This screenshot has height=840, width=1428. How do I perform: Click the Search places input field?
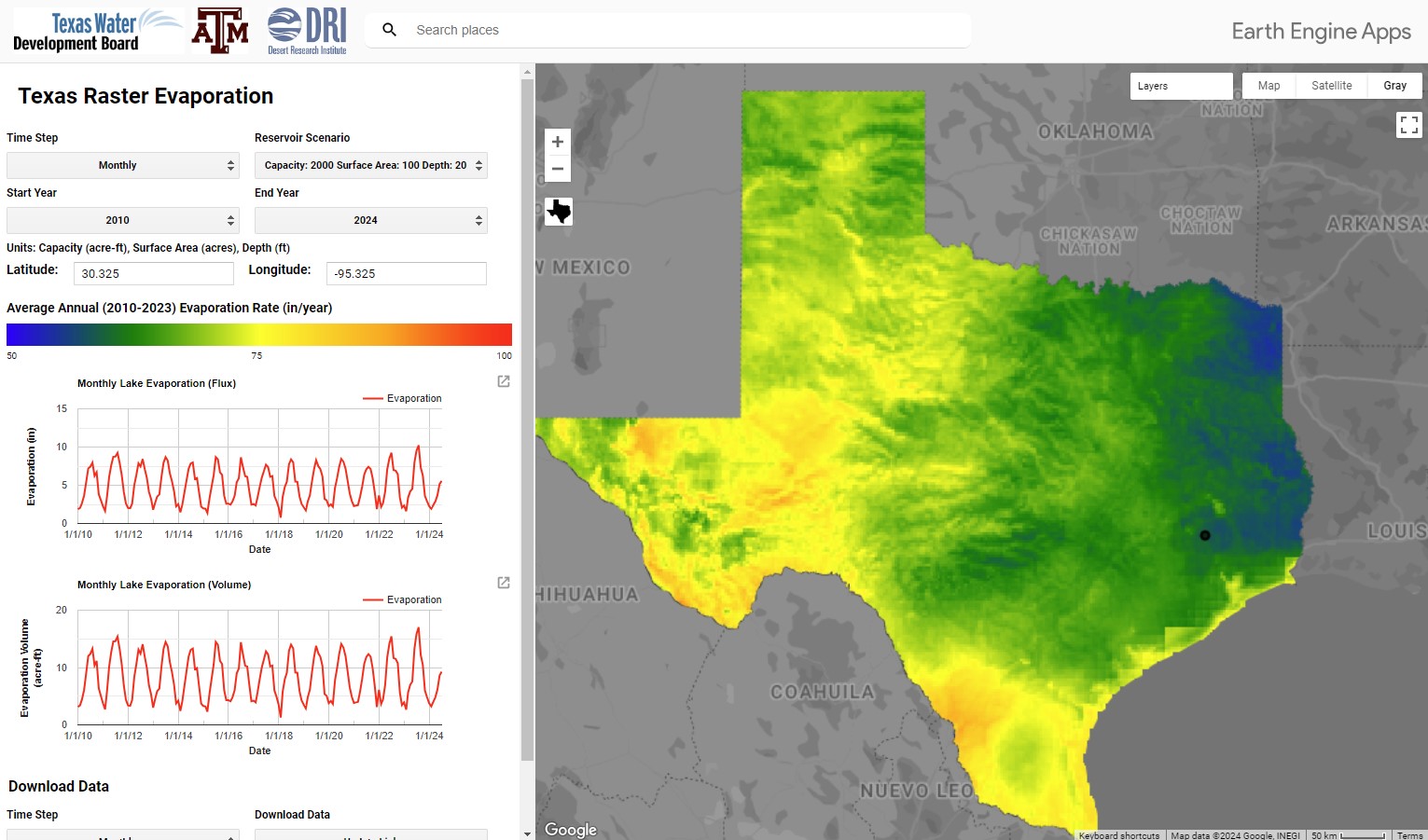(x=690, y=30)
